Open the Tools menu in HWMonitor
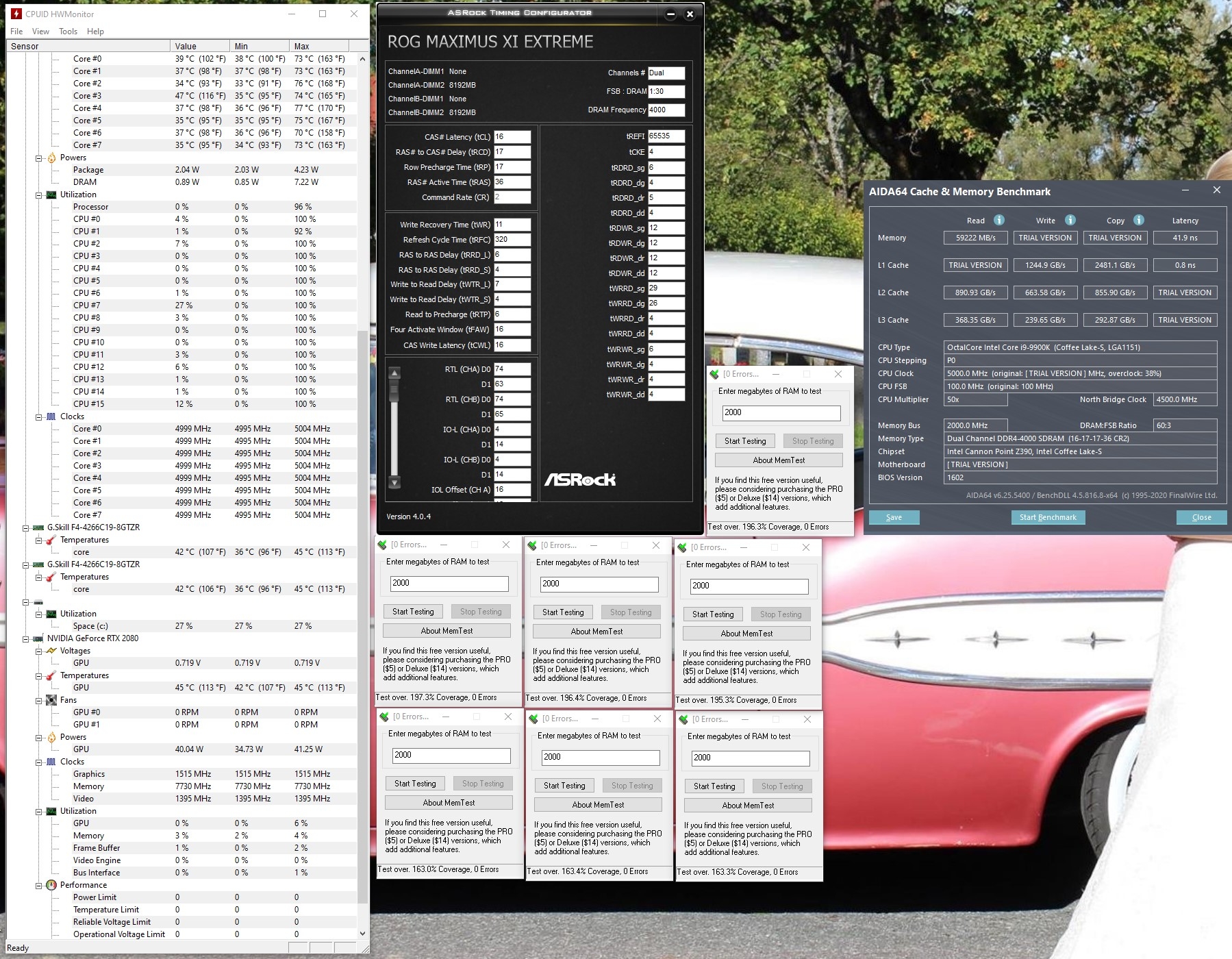This screenshot has height=959, width=1232. [68, 32]
